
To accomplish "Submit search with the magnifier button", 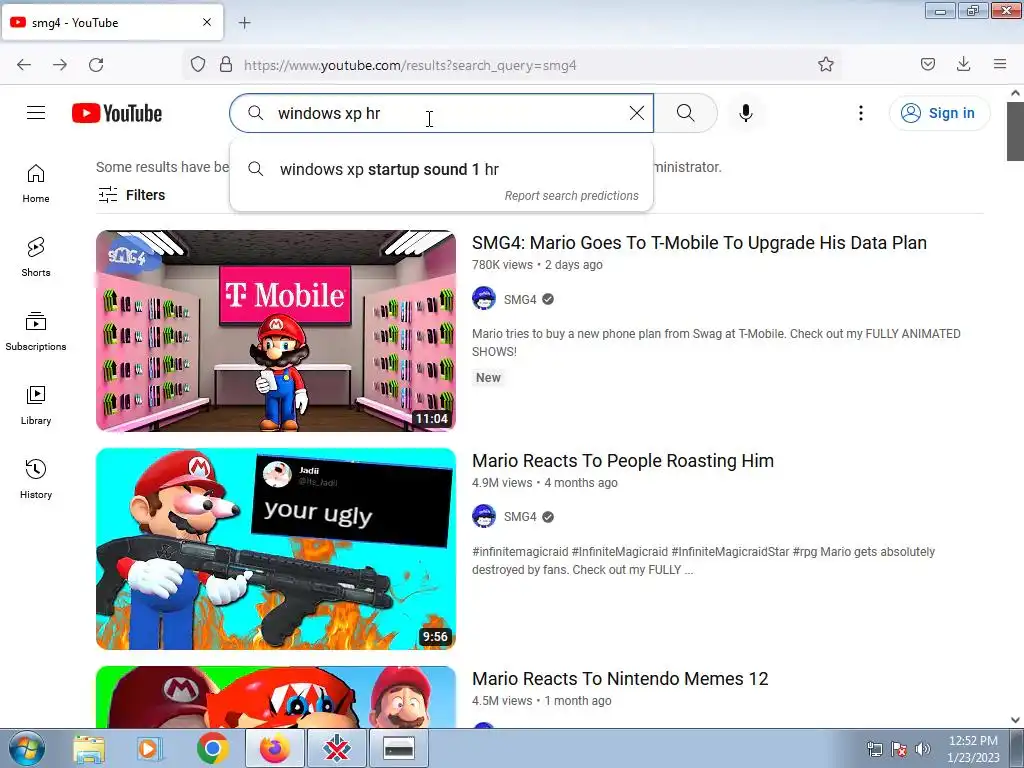I will [x=686, y=113].
